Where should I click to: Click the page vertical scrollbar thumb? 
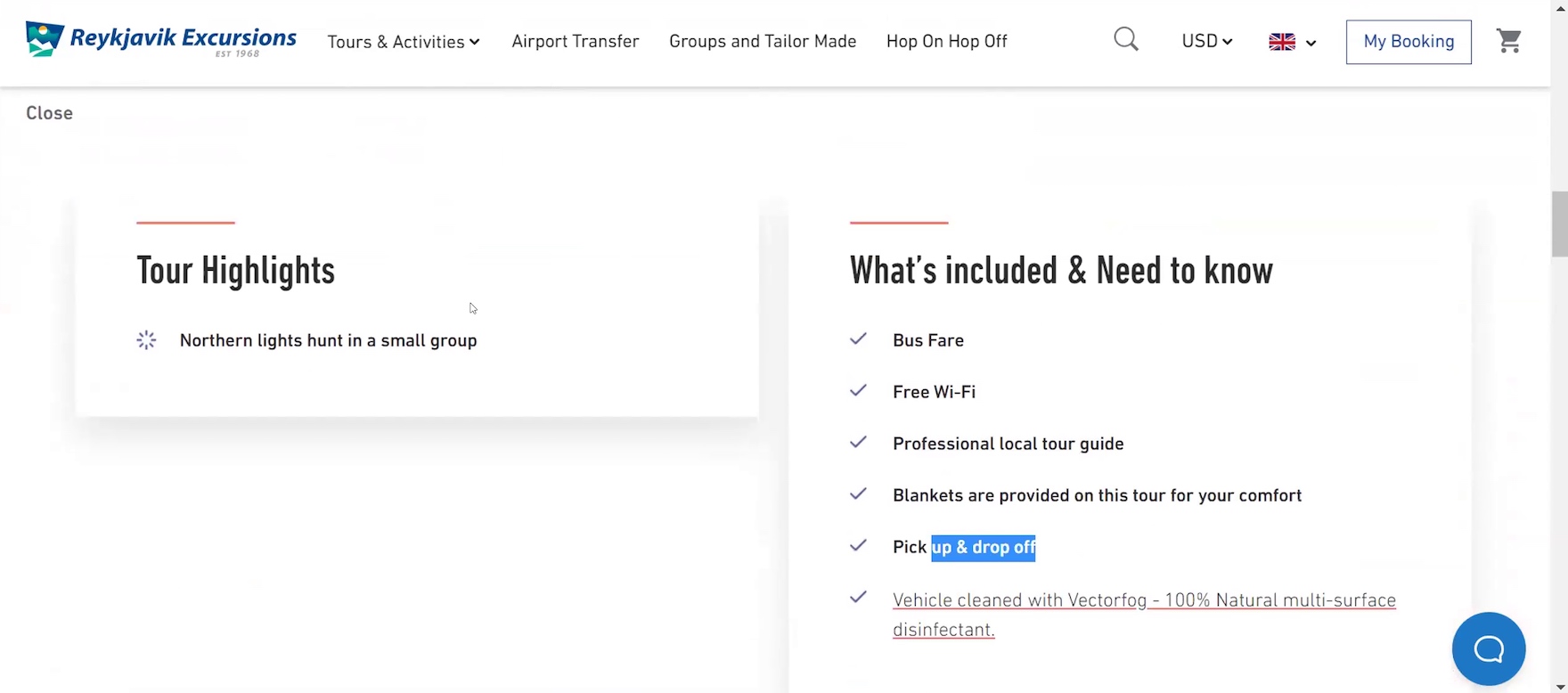[1559, 223]
